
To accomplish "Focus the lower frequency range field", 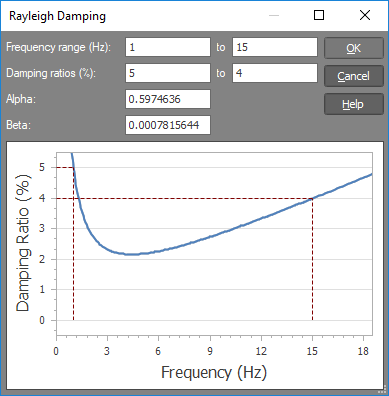I will click(168, 47).
